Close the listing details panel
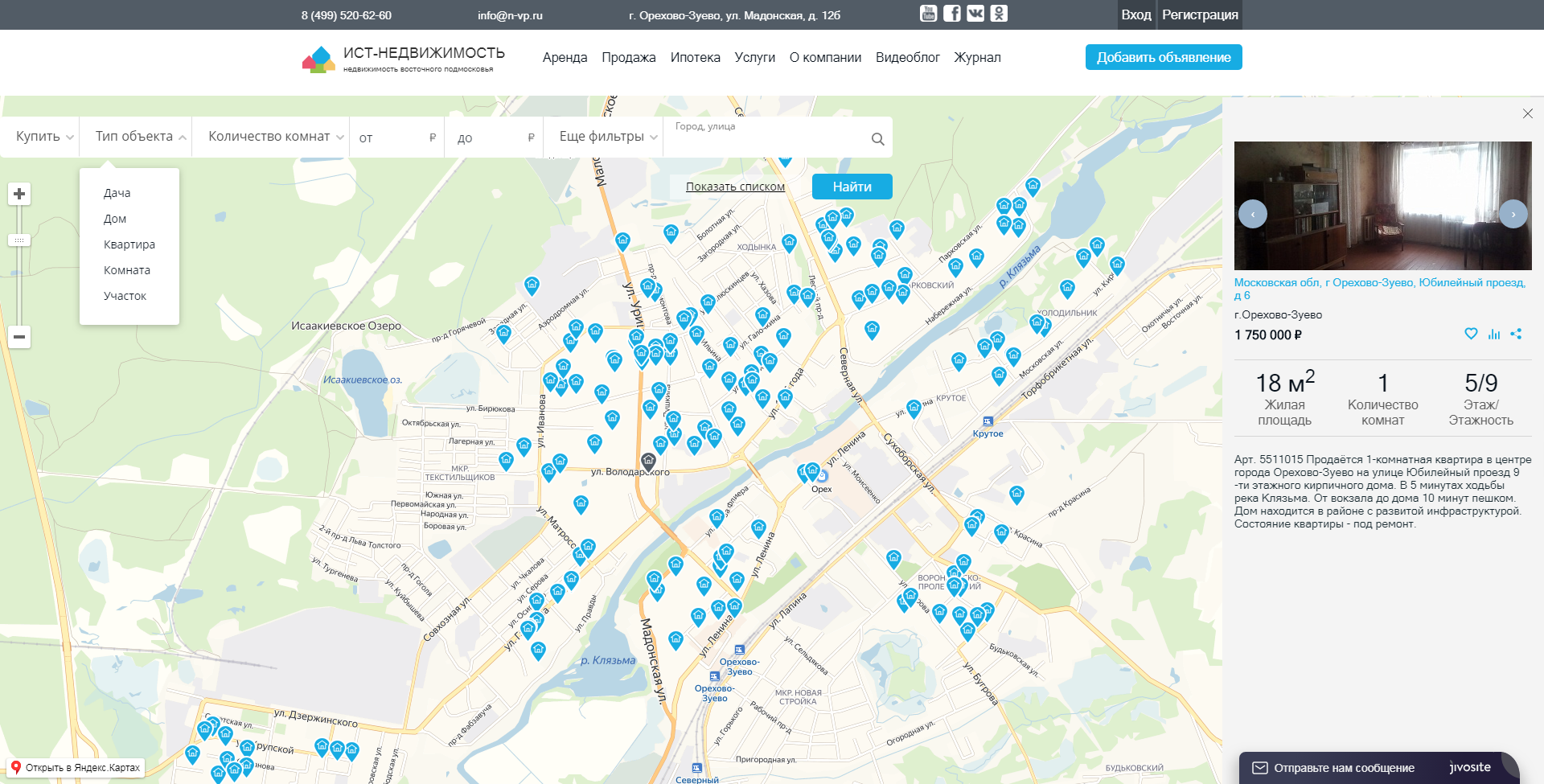The height and width of the screenshot is (784, 1544). click(1528, 113)
